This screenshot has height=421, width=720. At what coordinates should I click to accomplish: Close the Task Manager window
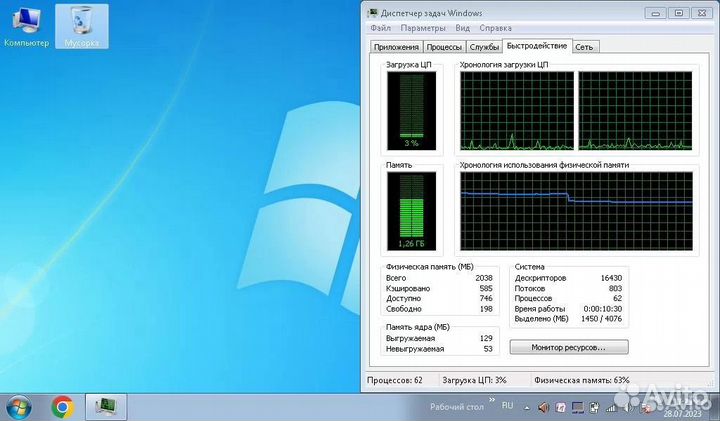pos(703,13)
